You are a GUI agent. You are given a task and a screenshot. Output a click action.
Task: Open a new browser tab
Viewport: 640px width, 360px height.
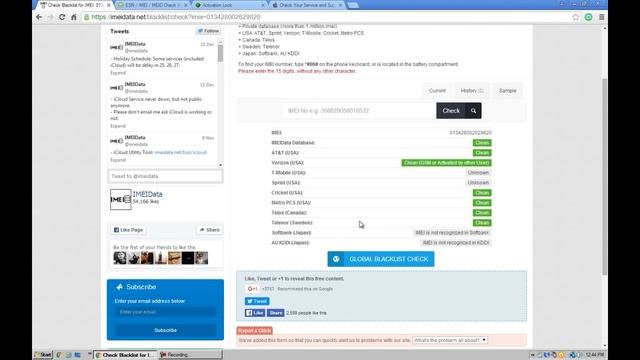click(x=353, y=5)
